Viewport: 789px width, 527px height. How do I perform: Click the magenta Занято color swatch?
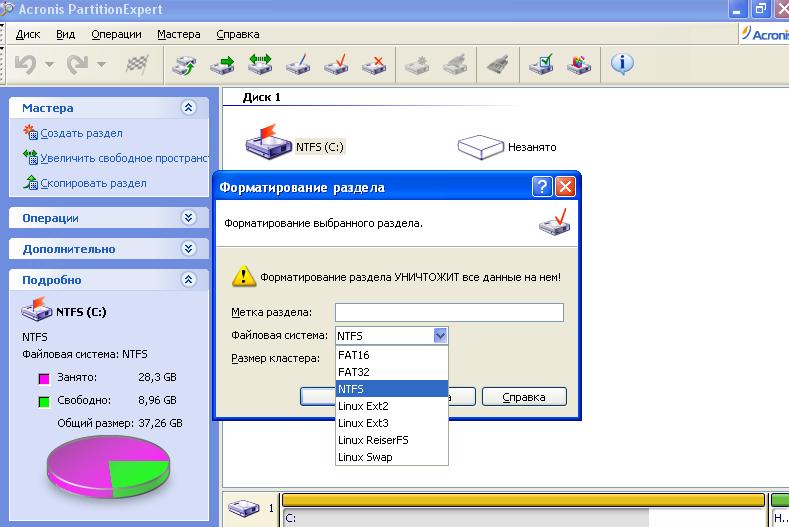click(44, 379)
